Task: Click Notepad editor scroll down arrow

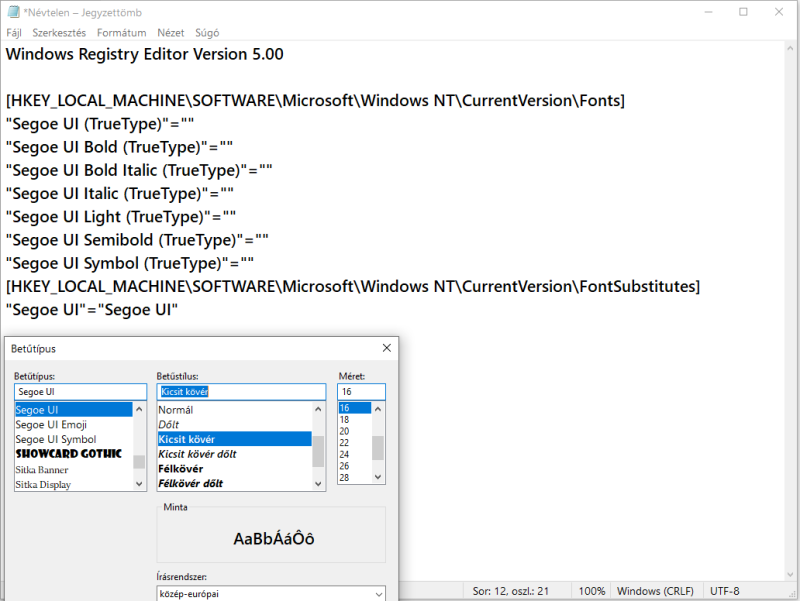Action: coord(790,574)
